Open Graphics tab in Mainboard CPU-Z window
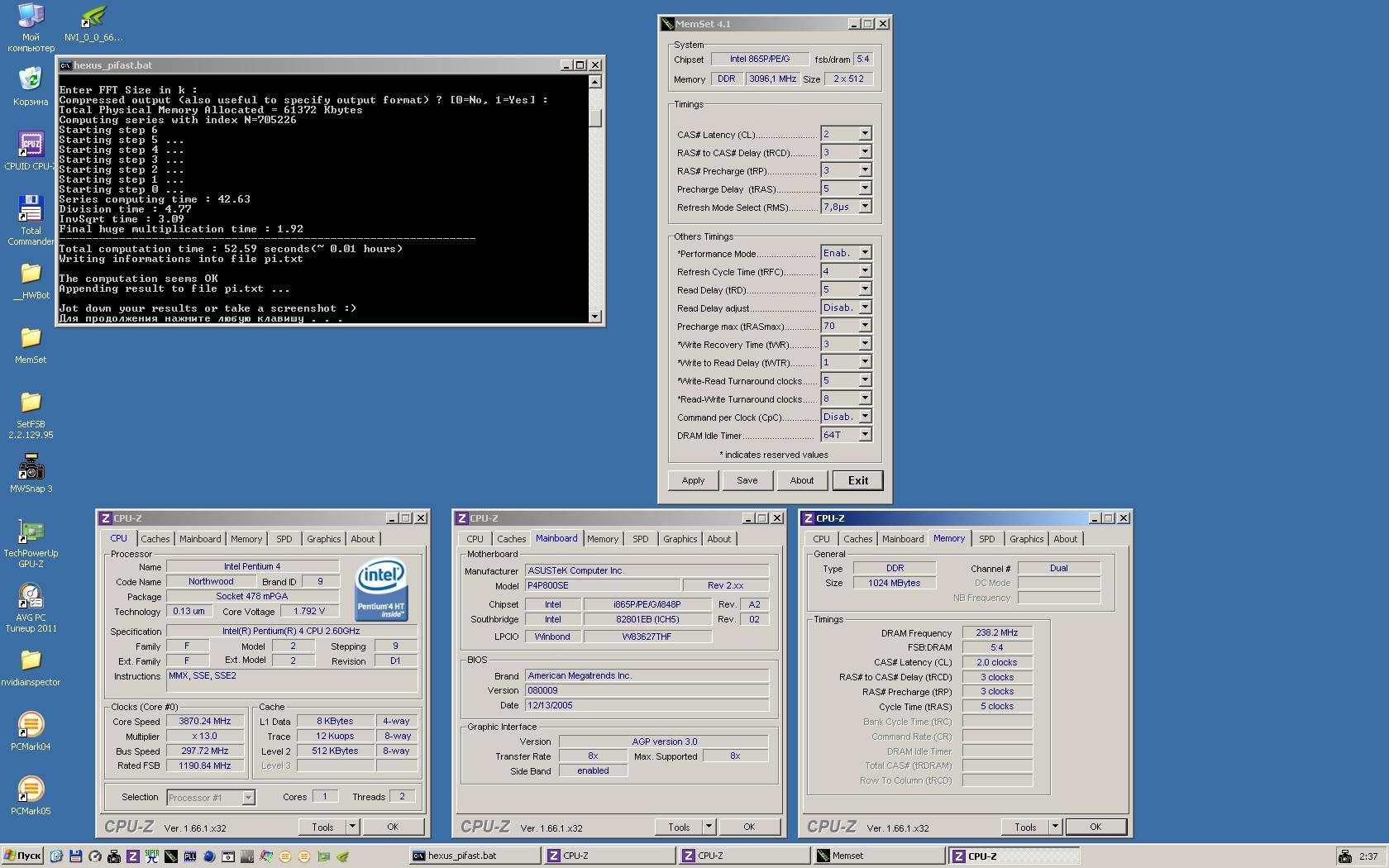Screen dimensions: 1389x868 (680, 539)
